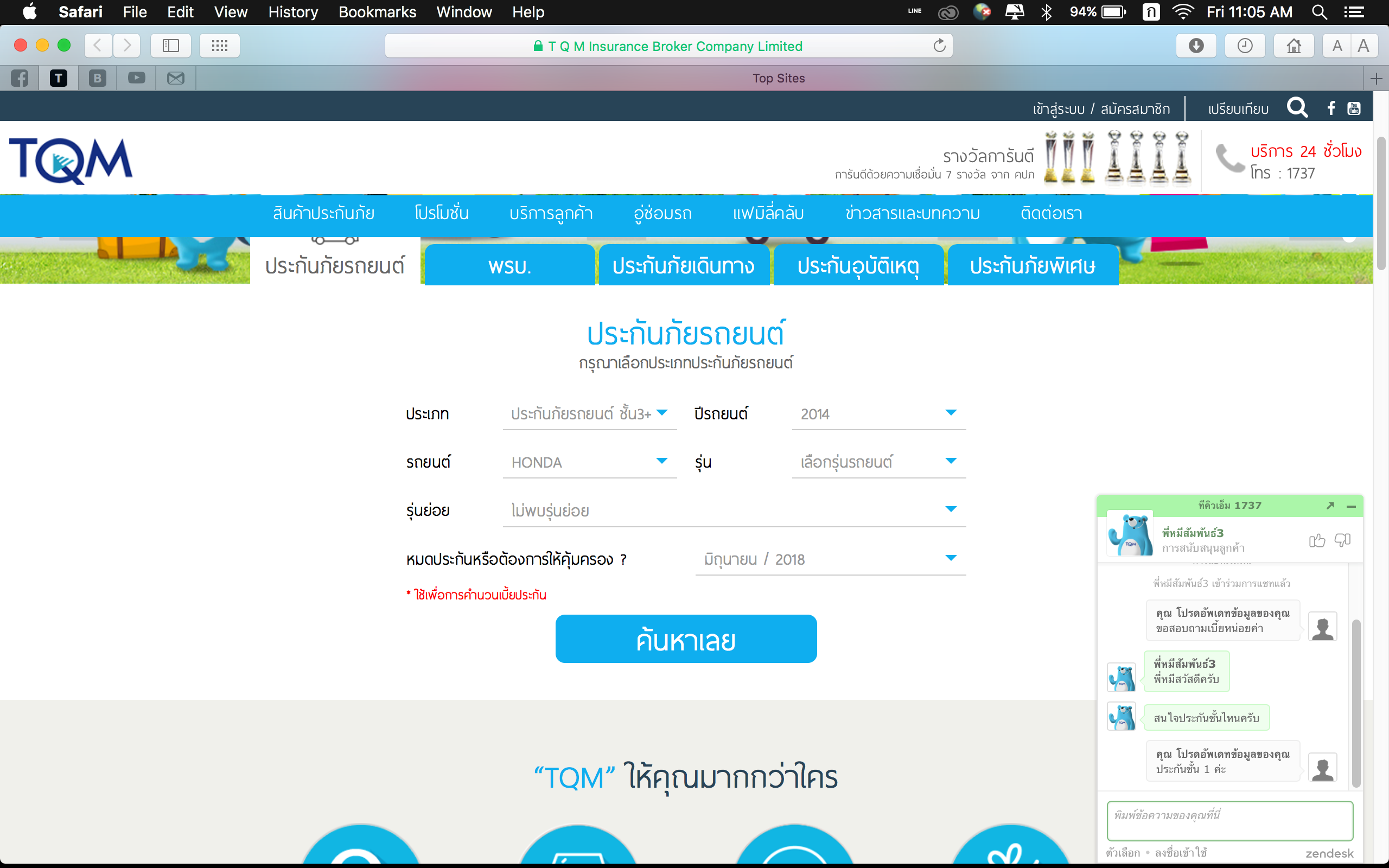Rate chat bad with thumbs down
The width and height of the screenshot is (1389, 868).
click(x=1342, y=540)
